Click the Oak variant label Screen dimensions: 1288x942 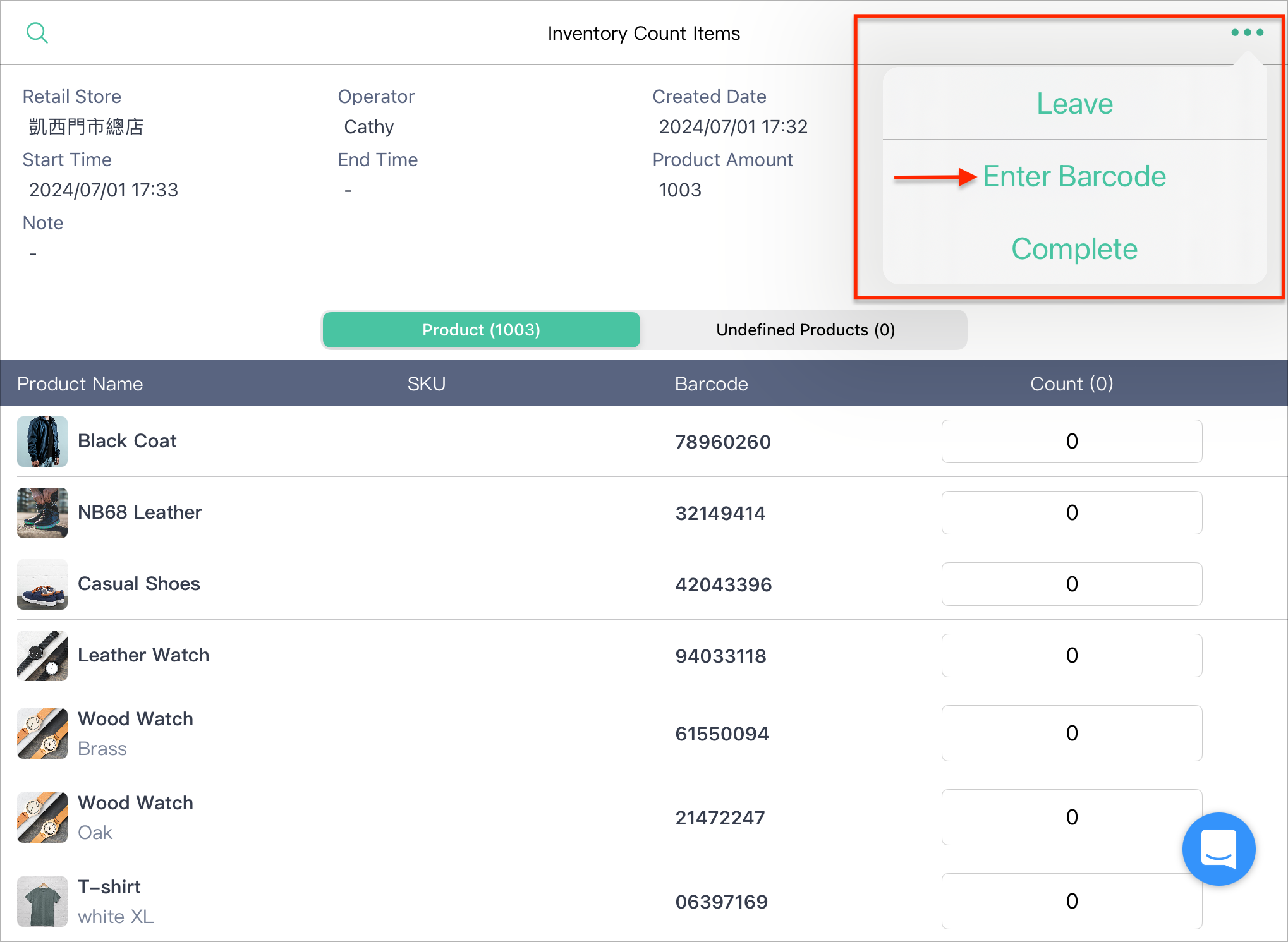tap(95, 833)
